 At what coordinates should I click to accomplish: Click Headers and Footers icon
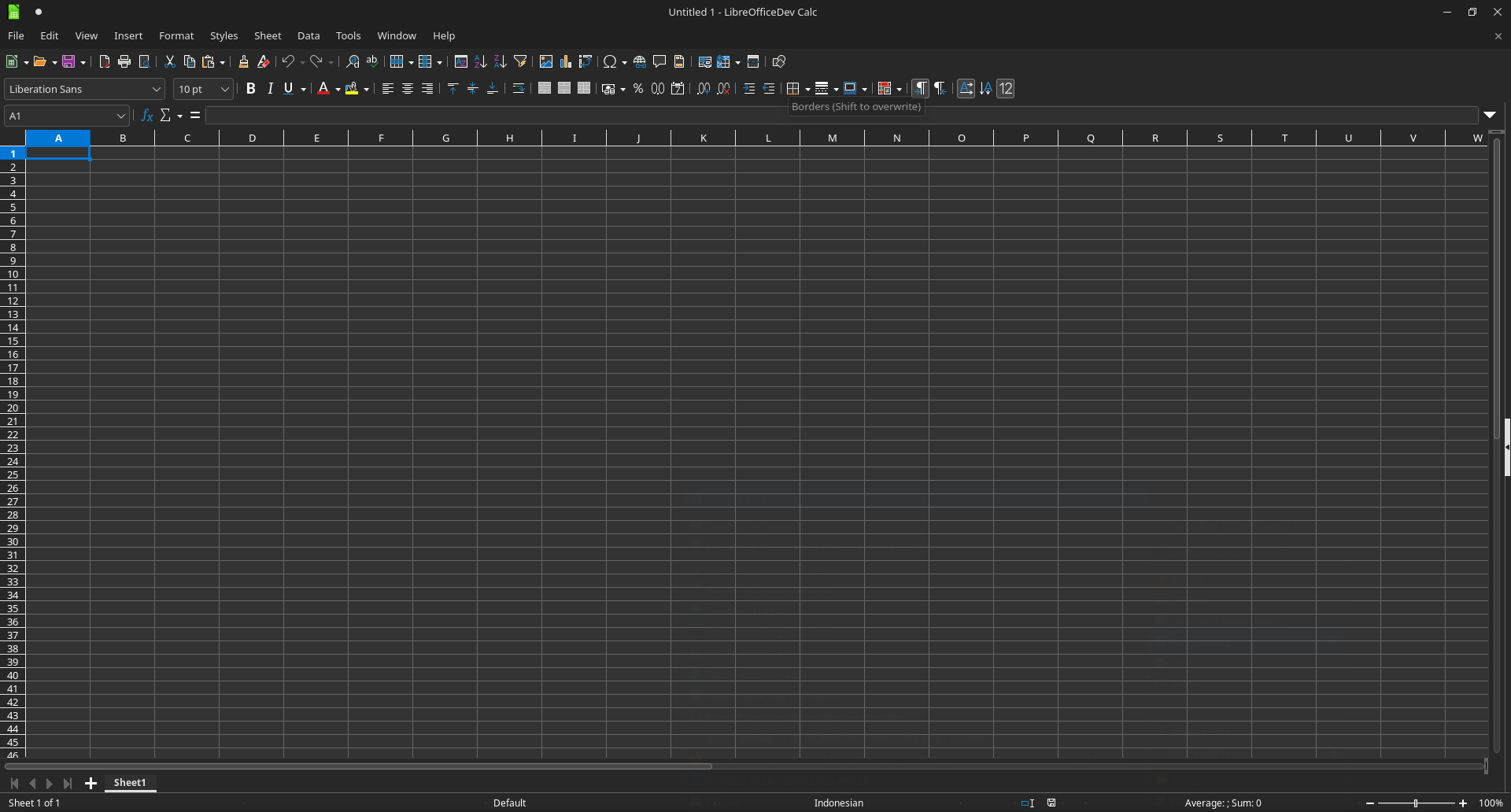[679, 61]
